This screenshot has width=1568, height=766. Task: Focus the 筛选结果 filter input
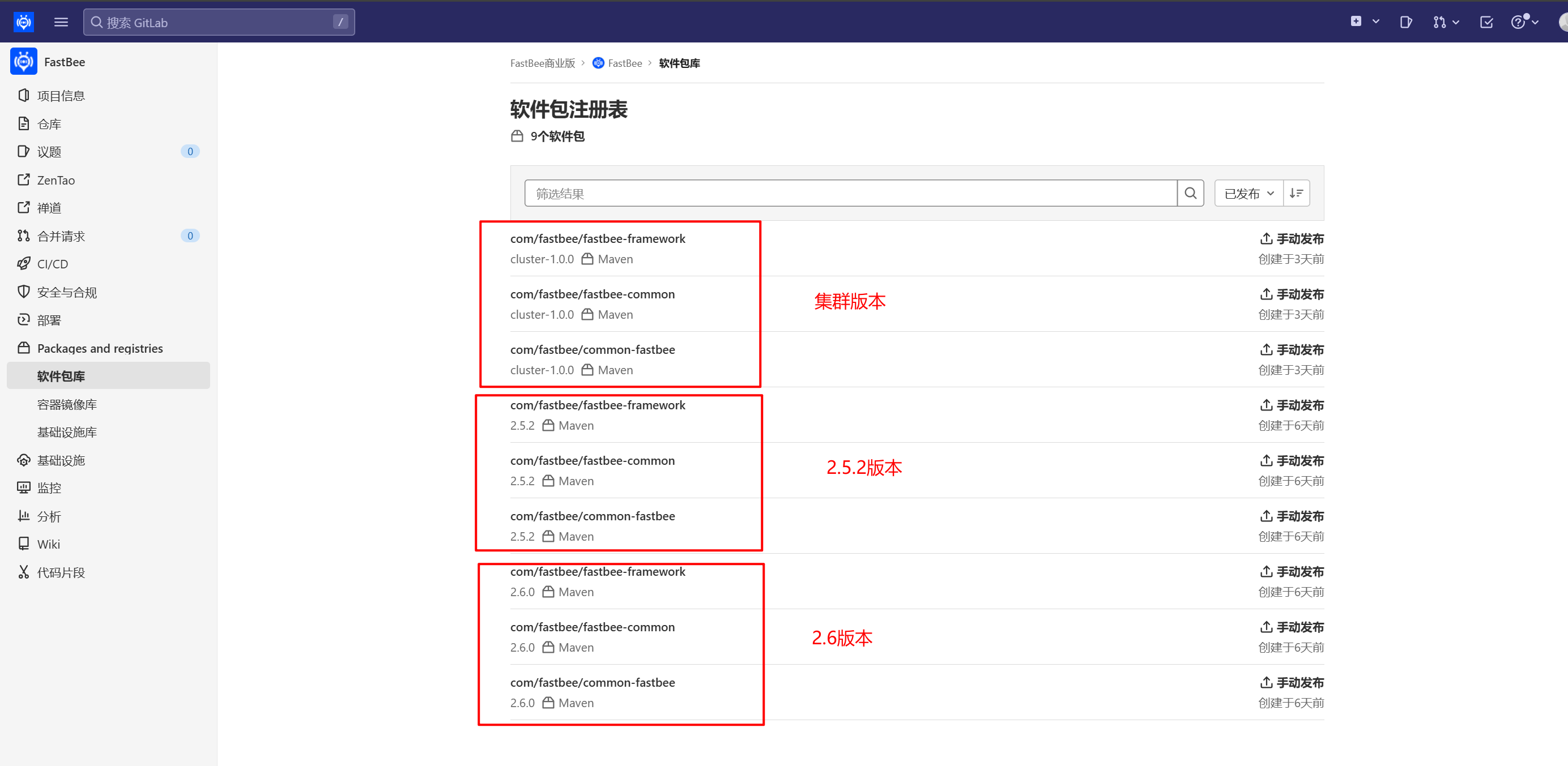pyautogui.click(x=850, y=194)
